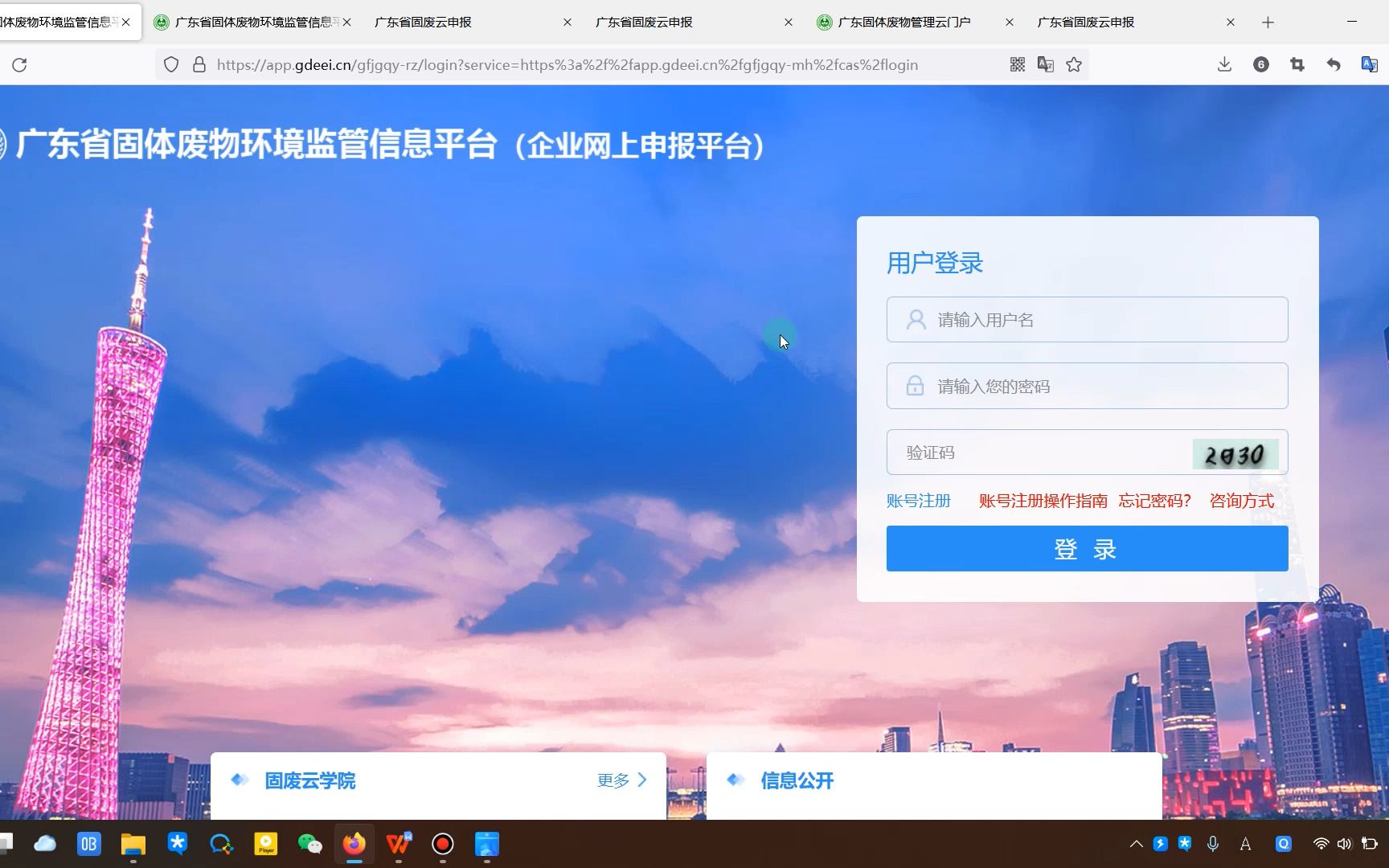Screen dimensions: 1389x868
Task: Click the 信息公开 section heading
Action: pyautogui.click(x=797, y=780)
